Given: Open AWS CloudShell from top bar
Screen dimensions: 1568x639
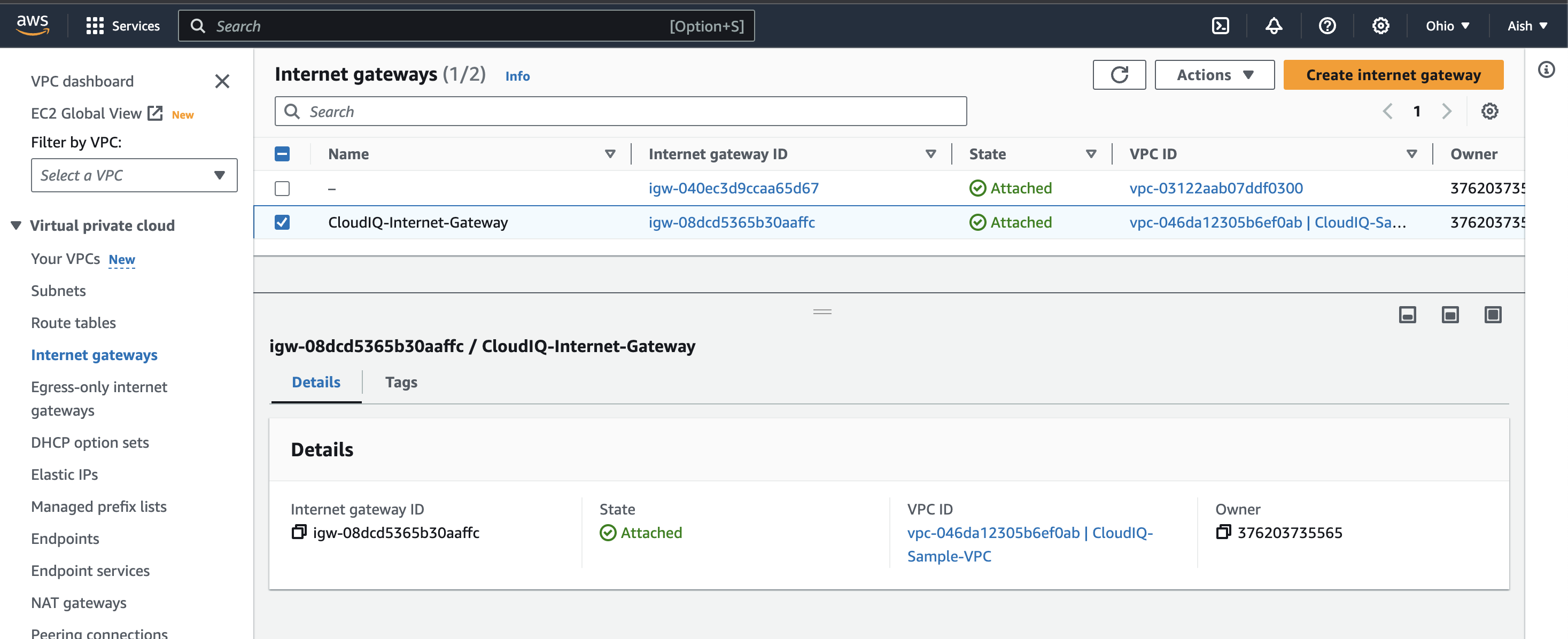Looking at the screenshot, I should click(1221, 26).
